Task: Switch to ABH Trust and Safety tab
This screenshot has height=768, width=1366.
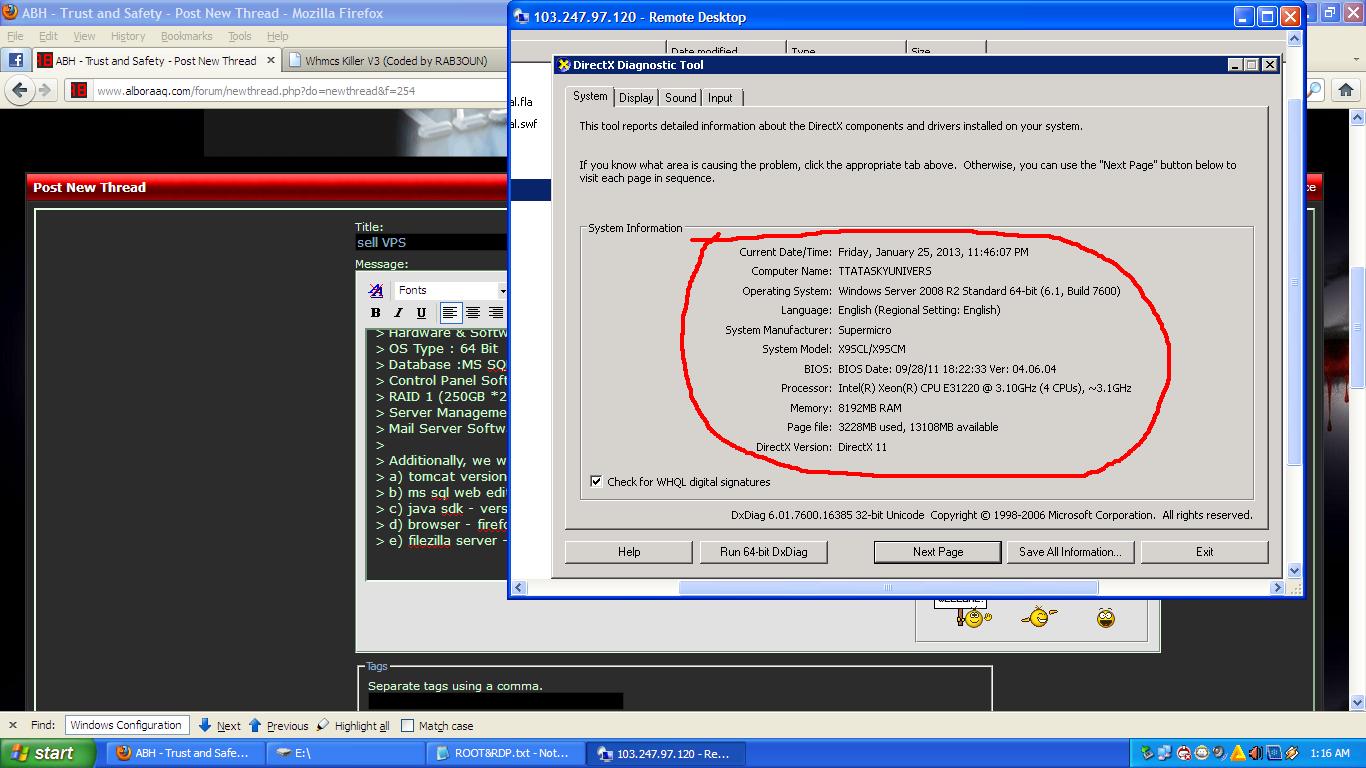Action: coord(157,61)
